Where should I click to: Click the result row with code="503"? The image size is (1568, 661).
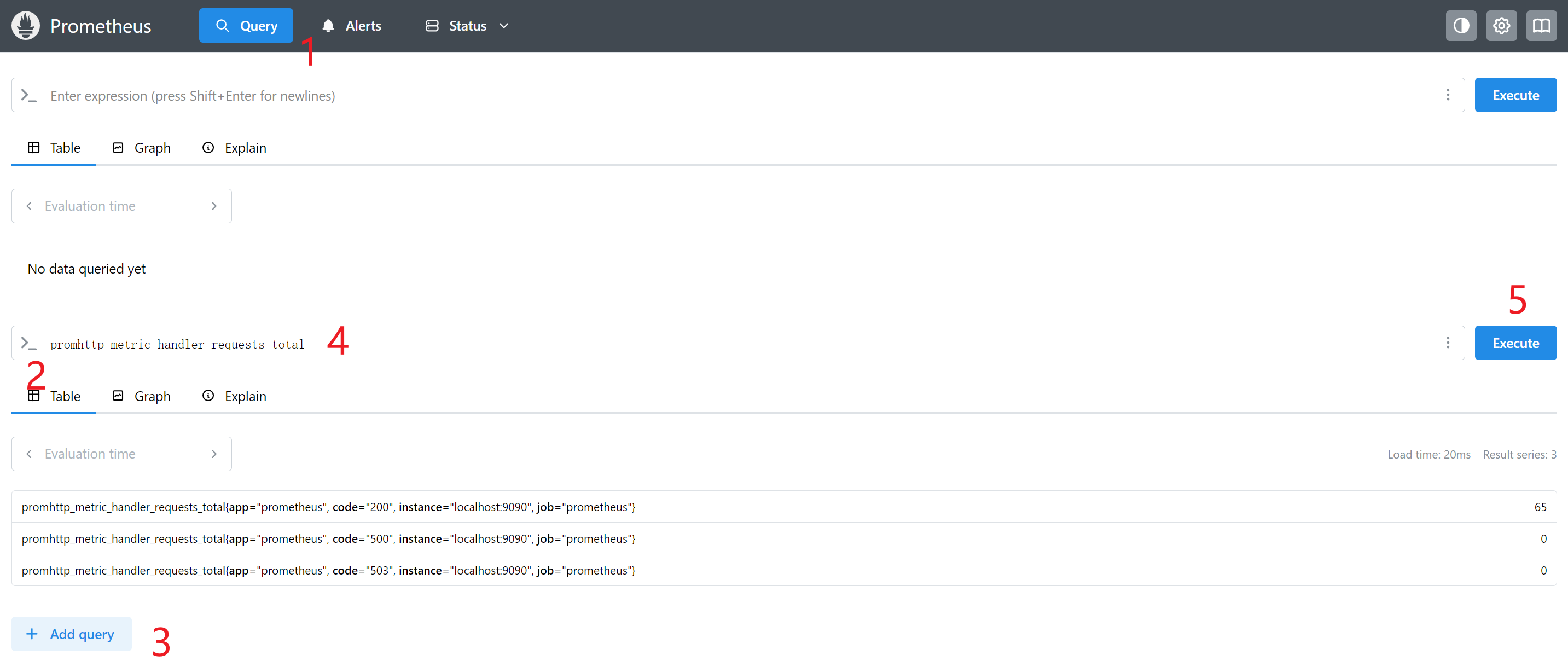pos(784,570)
